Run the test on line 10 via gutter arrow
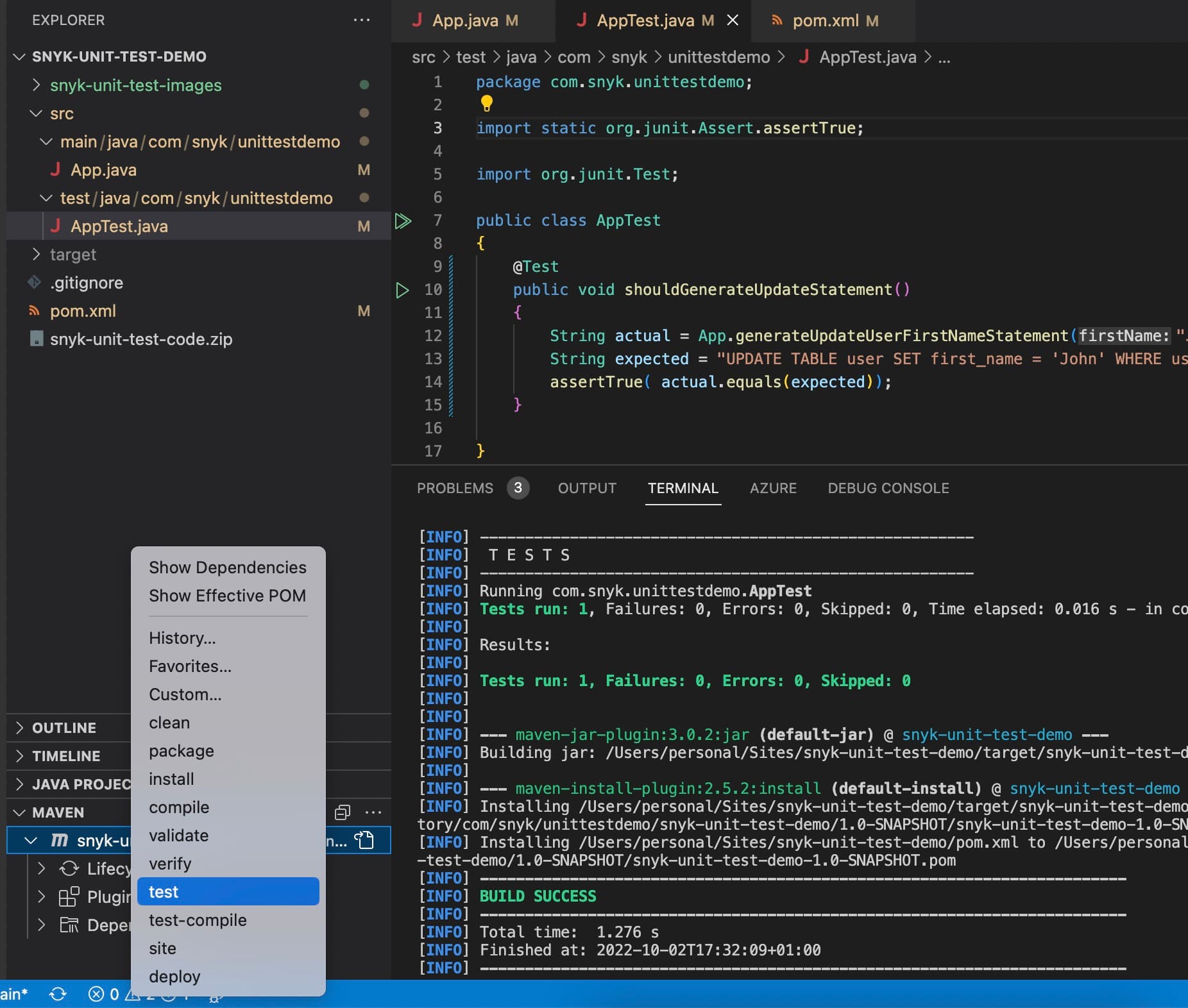 pyautogui.click(x=403, y=290)
